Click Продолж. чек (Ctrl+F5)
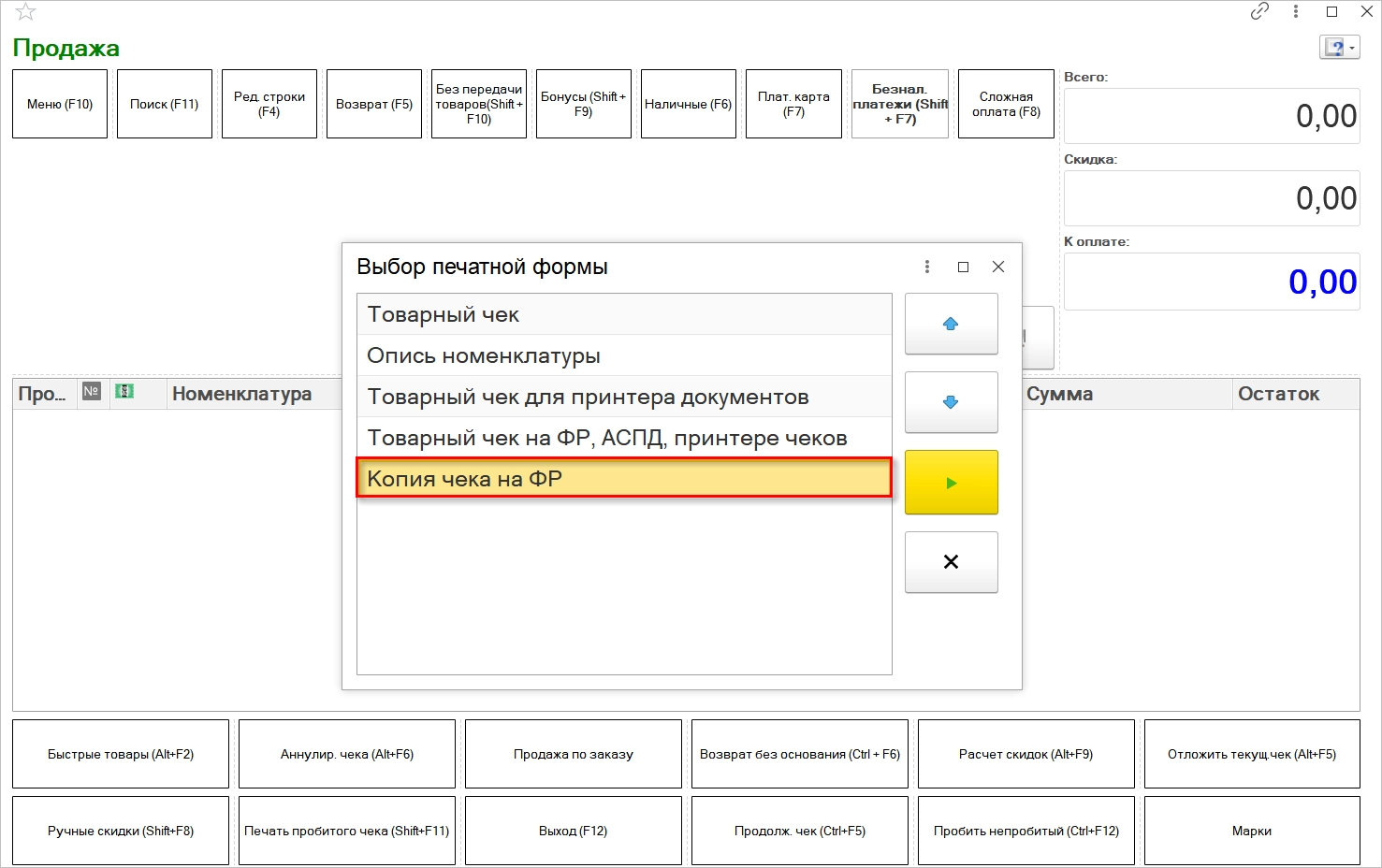The width and height of the screenshot is (1382, 868). [x=800, y=831]
